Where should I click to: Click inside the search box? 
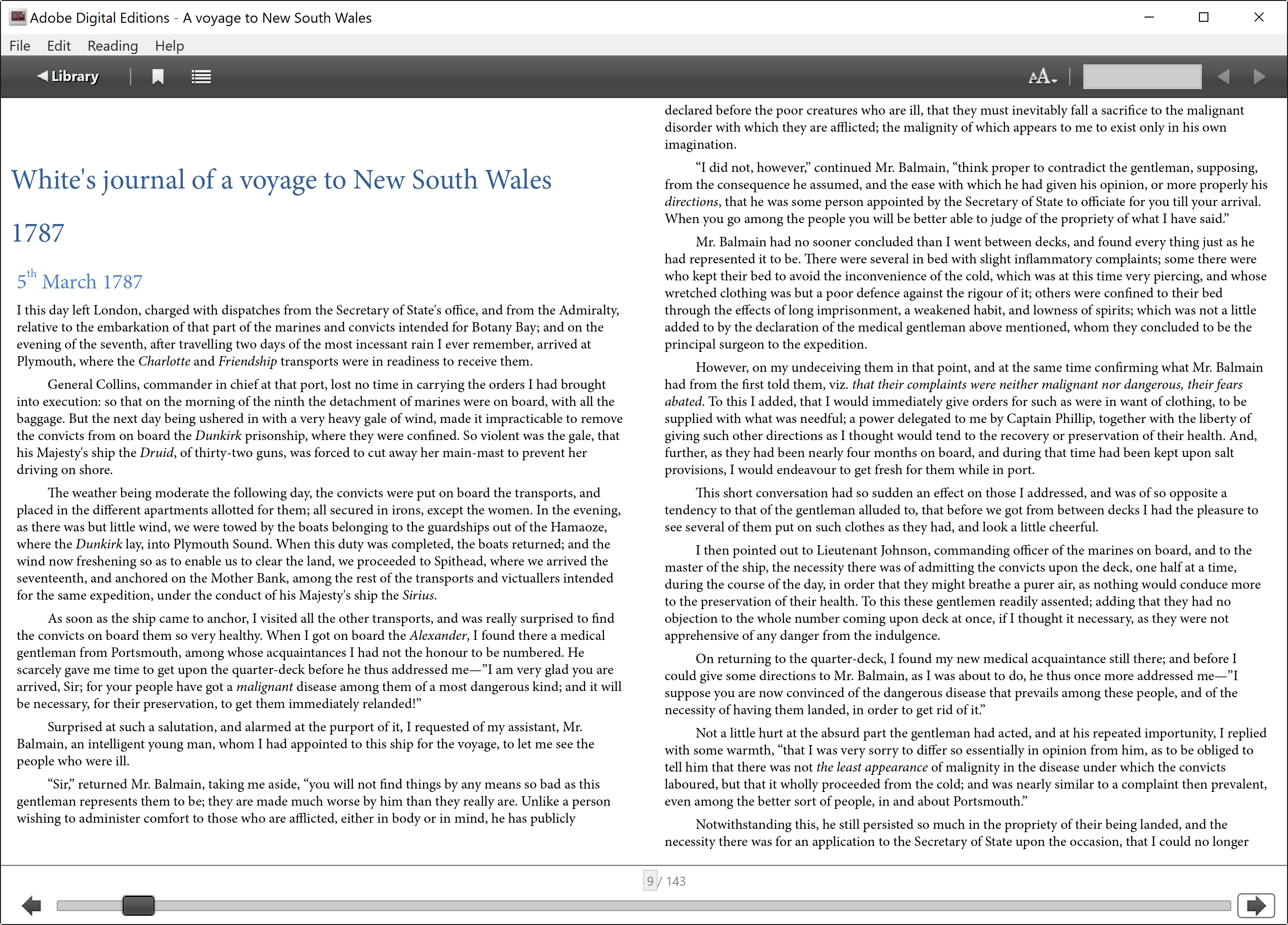[x=1142, y=76]
